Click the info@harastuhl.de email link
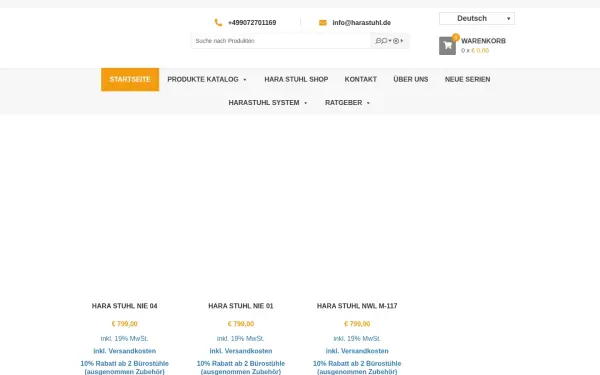 [x=362, y=23]
